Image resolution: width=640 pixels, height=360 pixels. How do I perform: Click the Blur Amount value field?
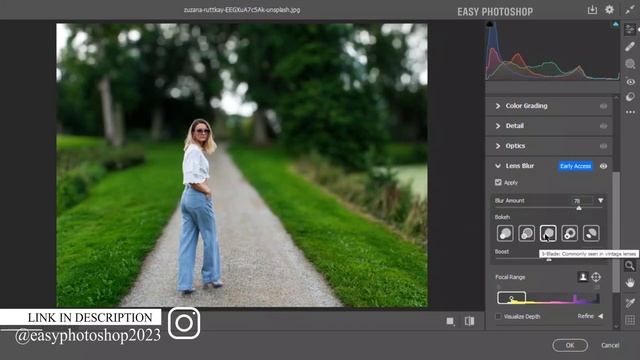583,200
